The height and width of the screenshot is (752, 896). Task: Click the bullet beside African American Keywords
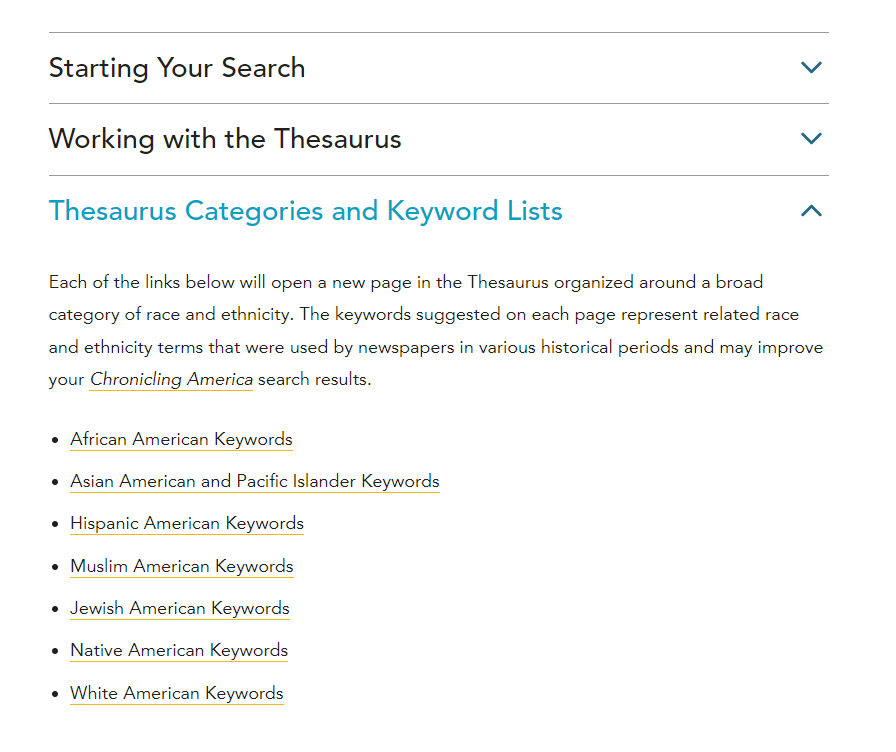coord(55,440)
